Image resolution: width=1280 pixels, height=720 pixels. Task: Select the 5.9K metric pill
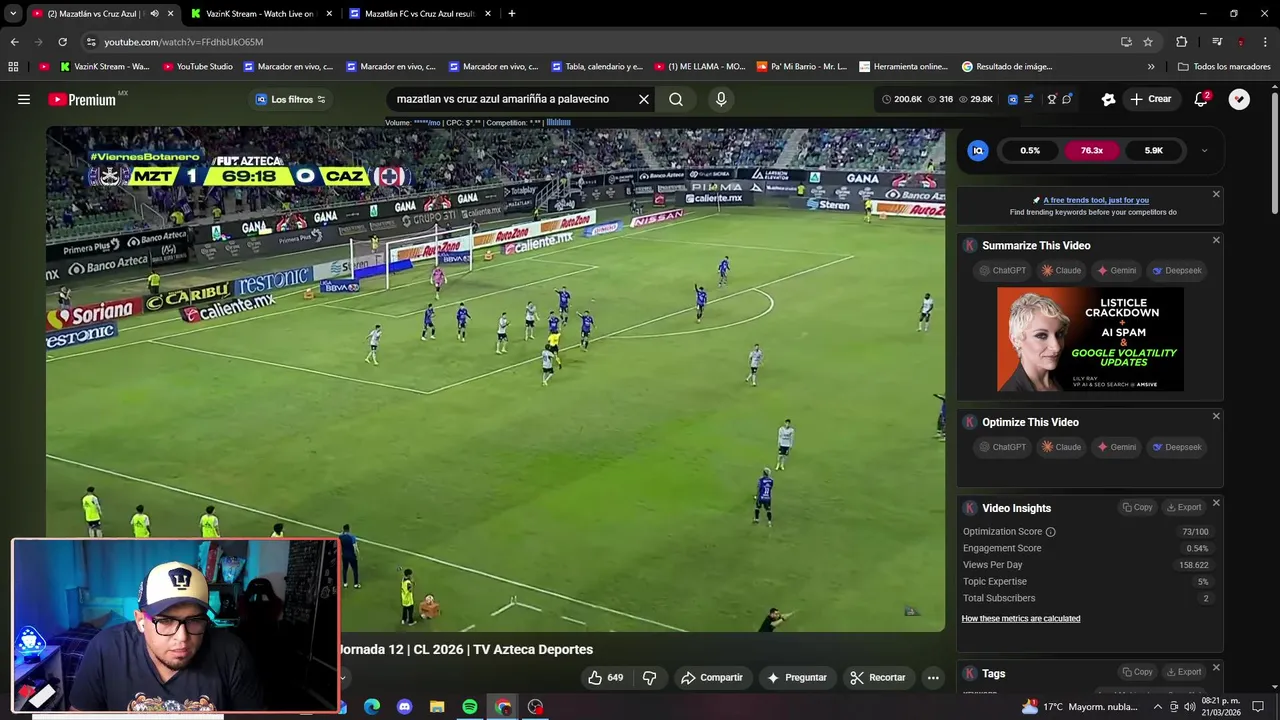[x=1153, y=150]
